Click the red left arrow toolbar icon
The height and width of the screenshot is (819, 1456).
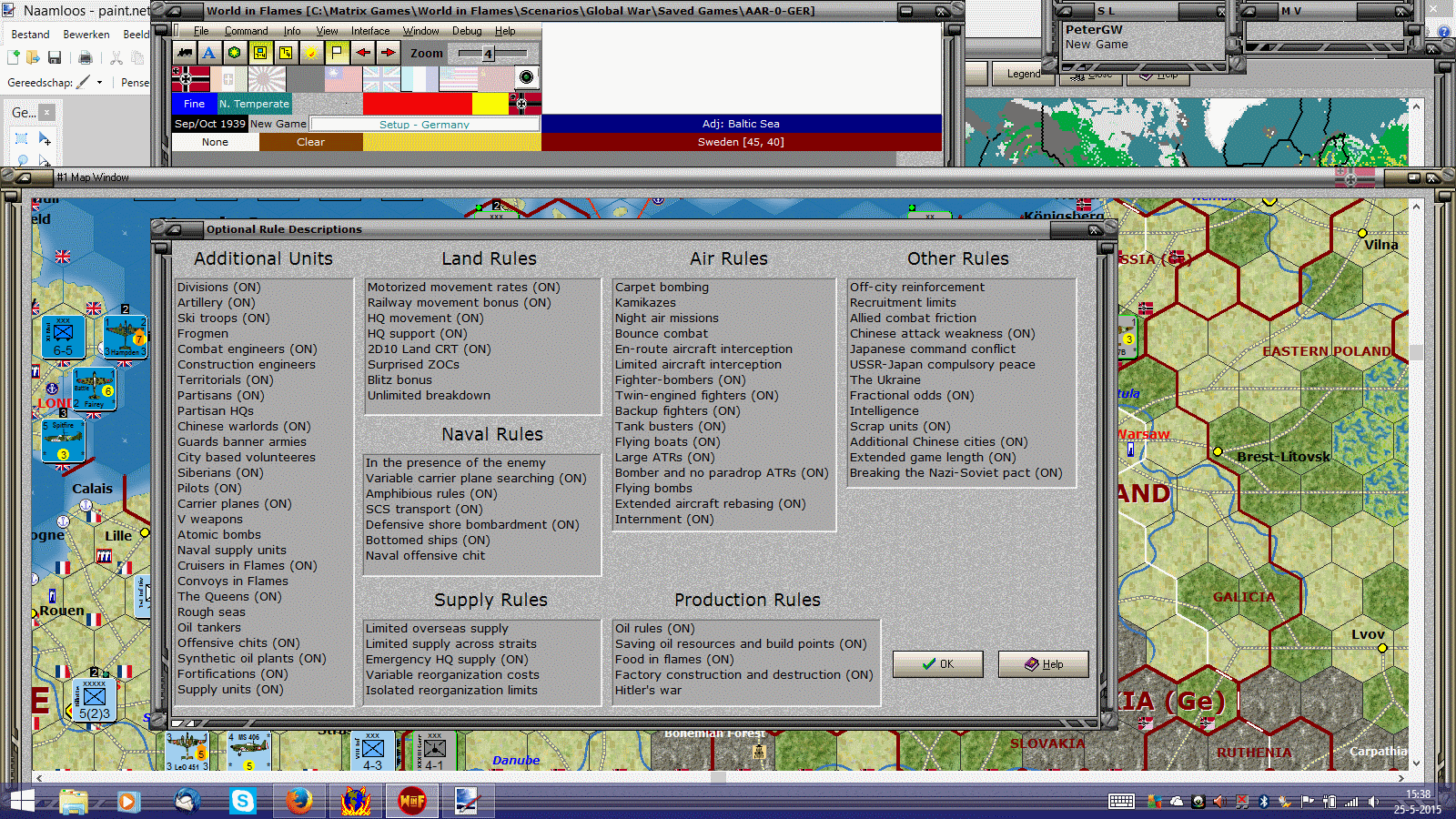point(362,53)
